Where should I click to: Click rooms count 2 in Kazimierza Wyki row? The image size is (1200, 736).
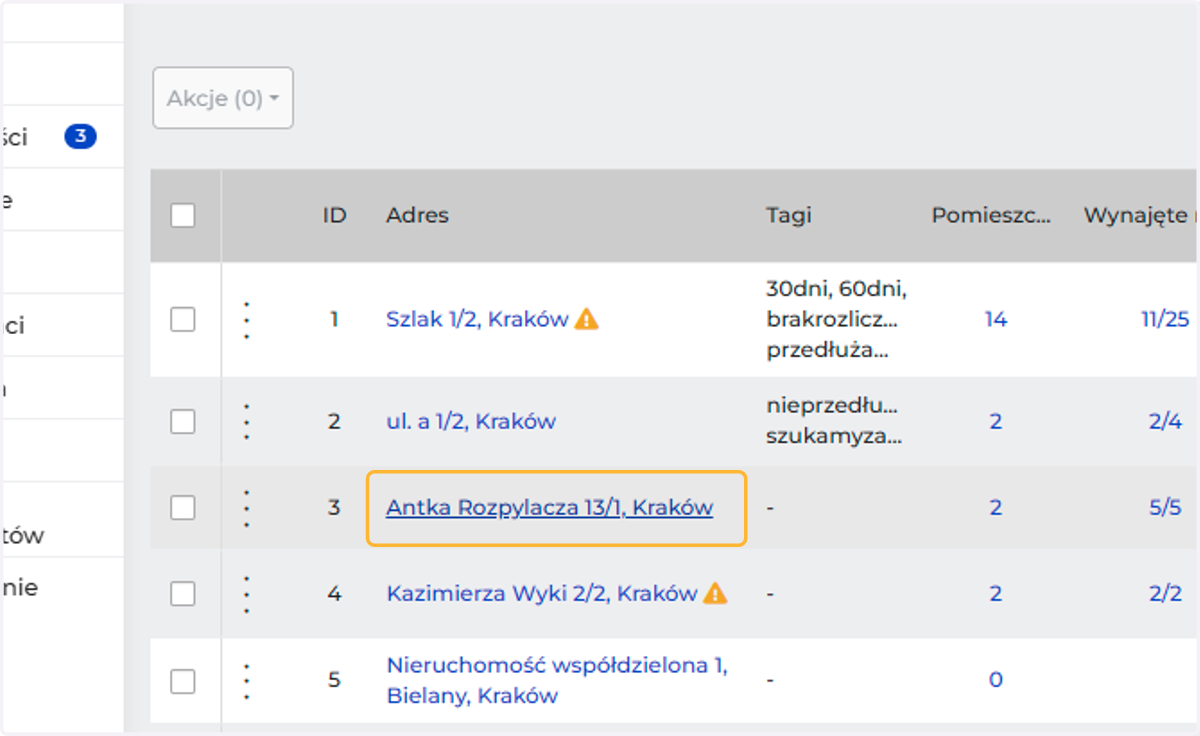coord(996,593)
